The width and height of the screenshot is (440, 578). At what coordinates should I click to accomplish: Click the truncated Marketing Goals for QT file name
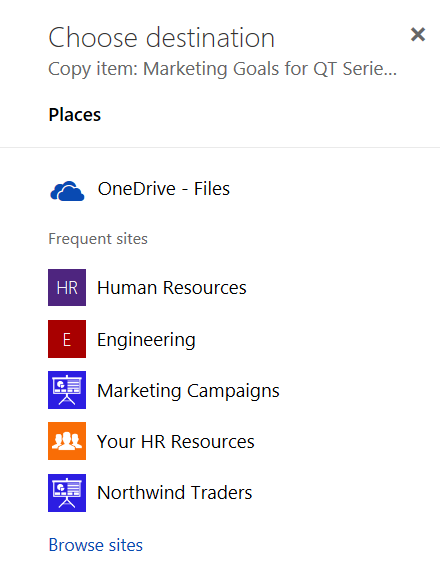pyautogui.click(x=270, y=69)
